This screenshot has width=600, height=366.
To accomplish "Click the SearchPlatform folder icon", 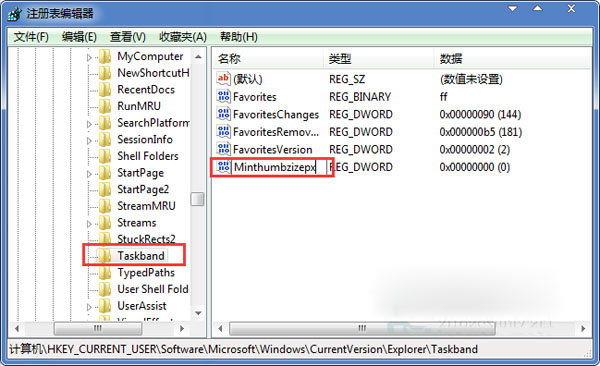I will (x=105, y=123).
